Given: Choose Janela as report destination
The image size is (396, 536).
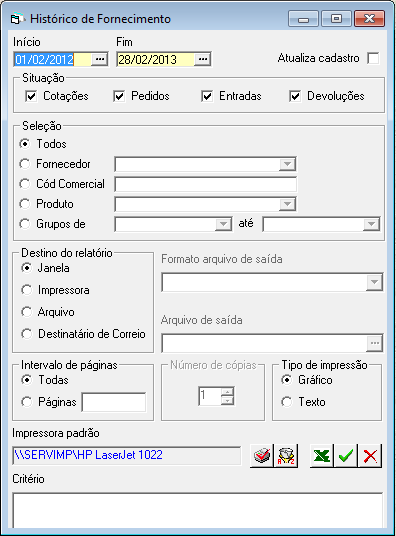Looking at the screenshot, I should click(27, 268).
